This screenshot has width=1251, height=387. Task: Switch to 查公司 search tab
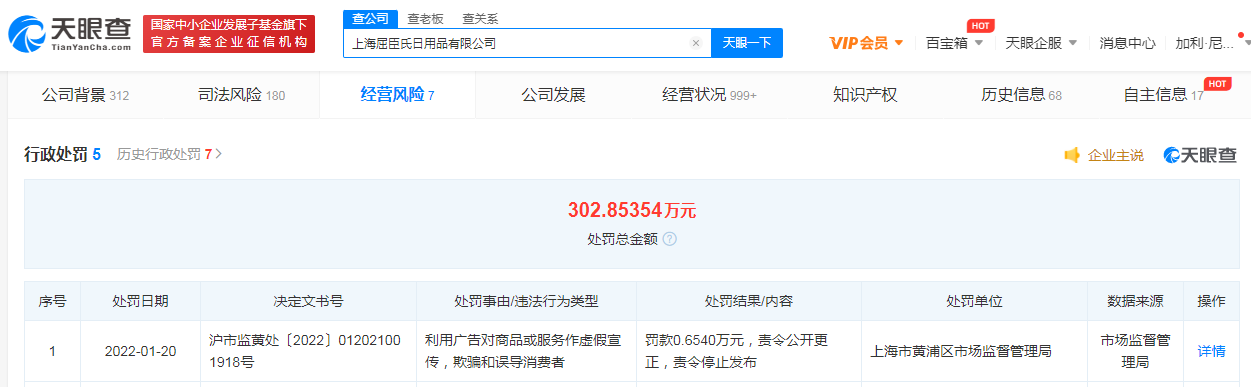coord(370,18)
